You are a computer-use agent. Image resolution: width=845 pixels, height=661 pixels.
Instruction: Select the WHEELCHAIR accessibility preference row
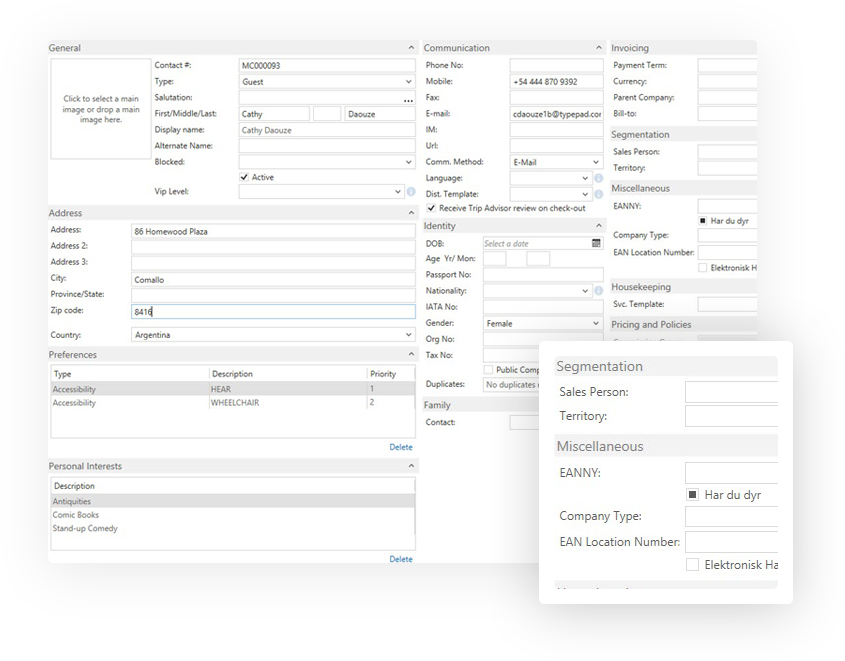233,402
